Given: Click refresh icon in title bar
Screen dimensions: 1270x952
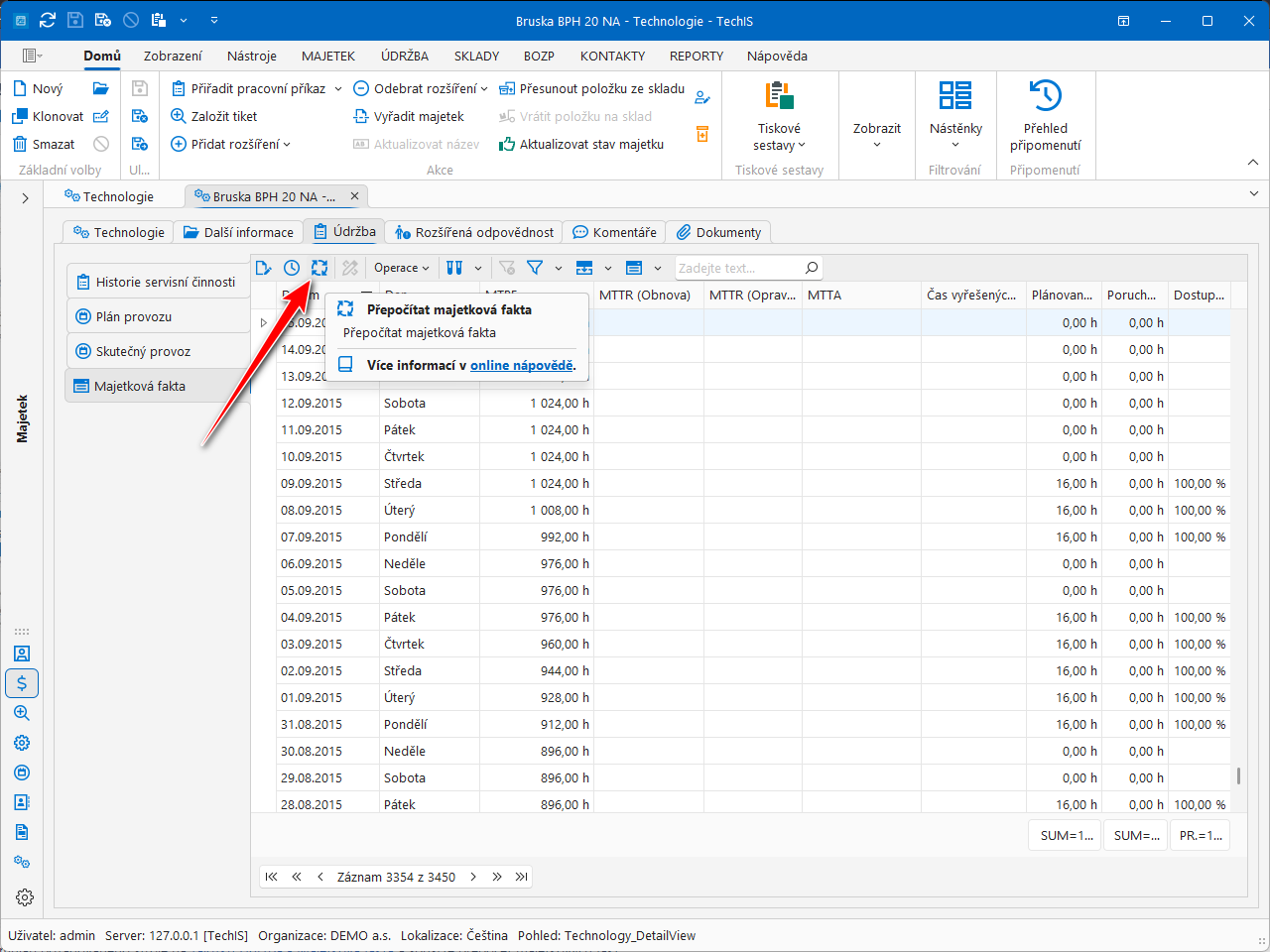Looking at the screenshot, I should pyautogui.click(x=48, y=20).
